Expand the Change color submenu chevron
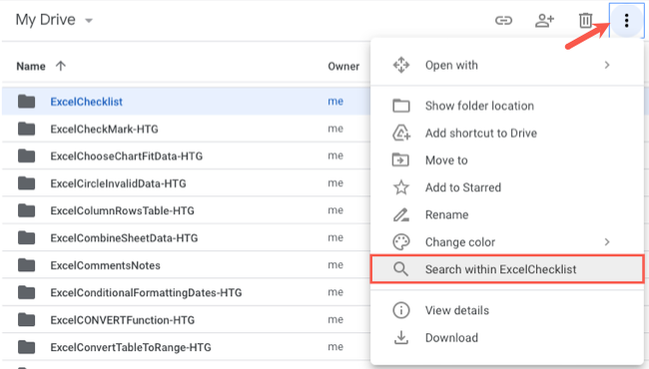This screenshot has height=369, width=649. pos(607,242)
